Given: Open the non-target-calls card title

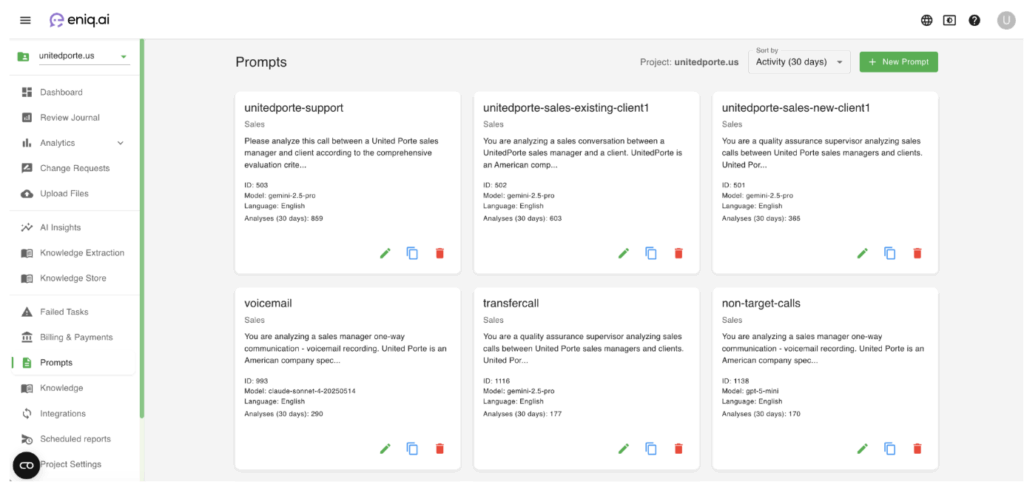Looking at the screenshot, I should [761, 304].
